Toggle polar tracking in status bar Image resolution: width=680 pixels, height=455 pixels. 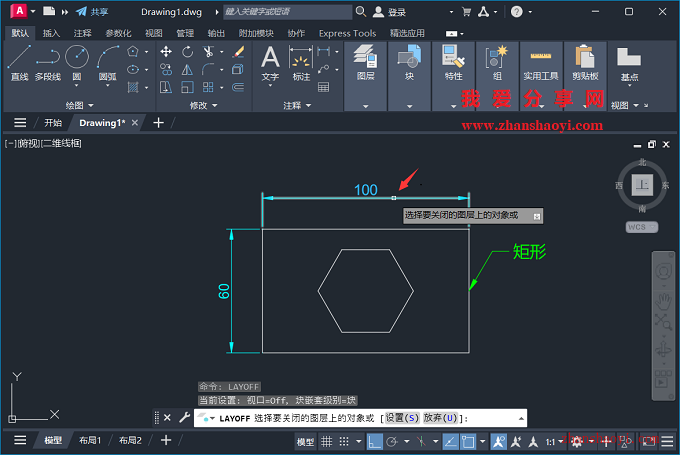392,442
